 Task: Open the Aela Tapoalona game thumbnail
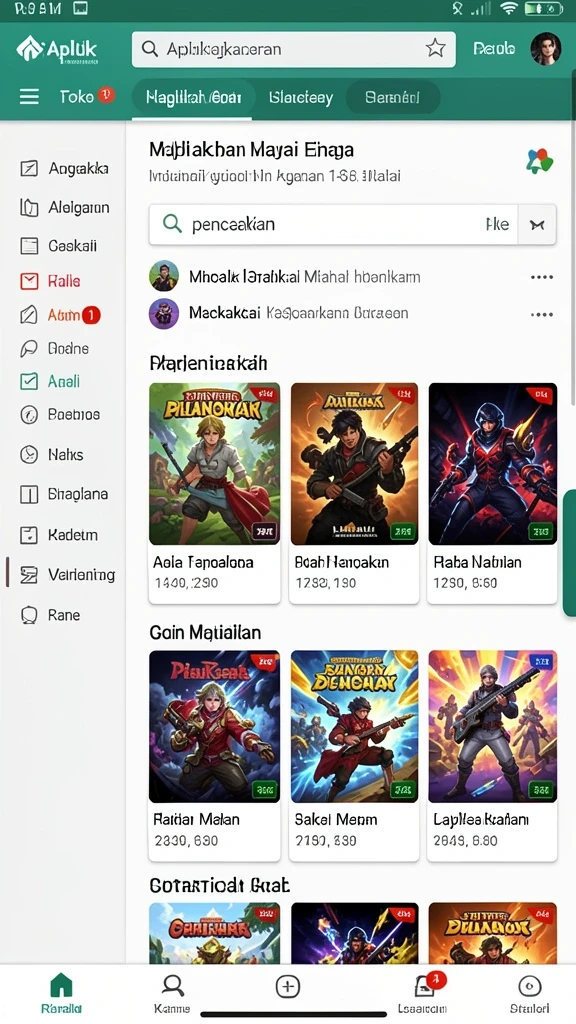(214, 464)
